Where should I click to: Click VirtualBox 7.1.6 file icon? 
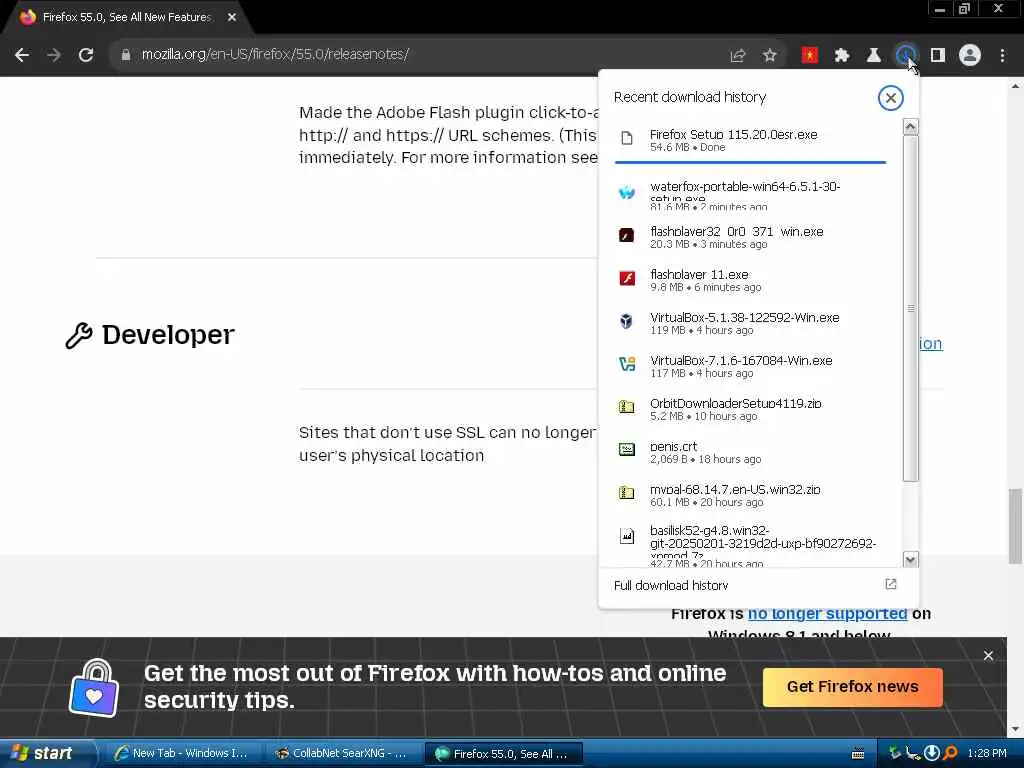coord(627,364)
